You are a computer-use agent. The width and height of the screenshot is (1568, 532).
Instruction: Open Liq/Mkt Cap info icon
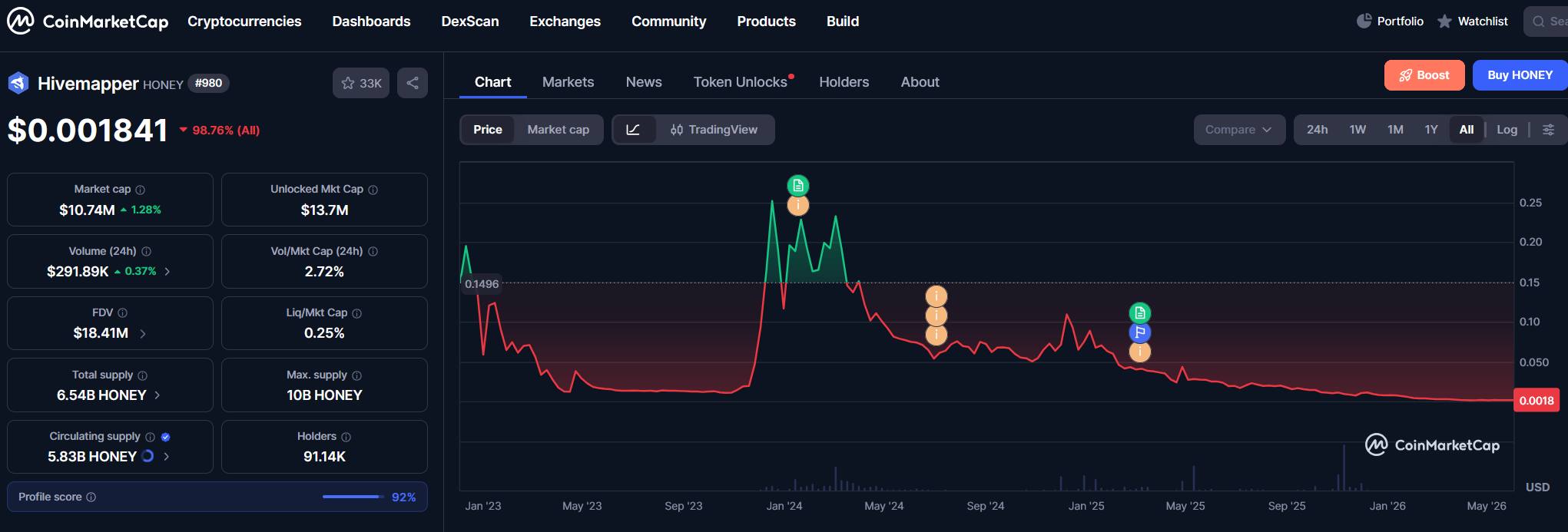click(356, 313)
